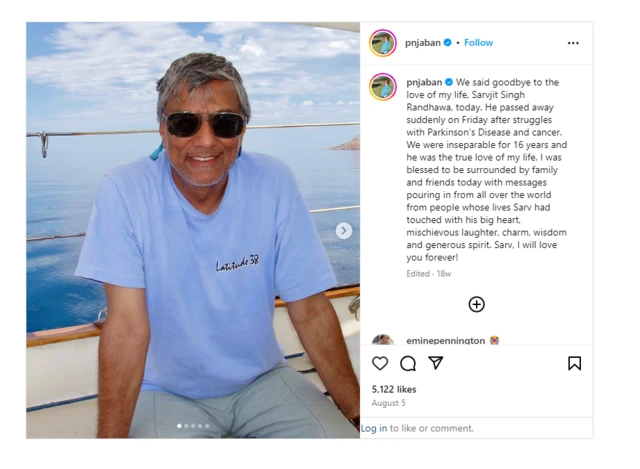Share the post using the paper plane icon
The image size is (640, 469).
click(436, 363)
